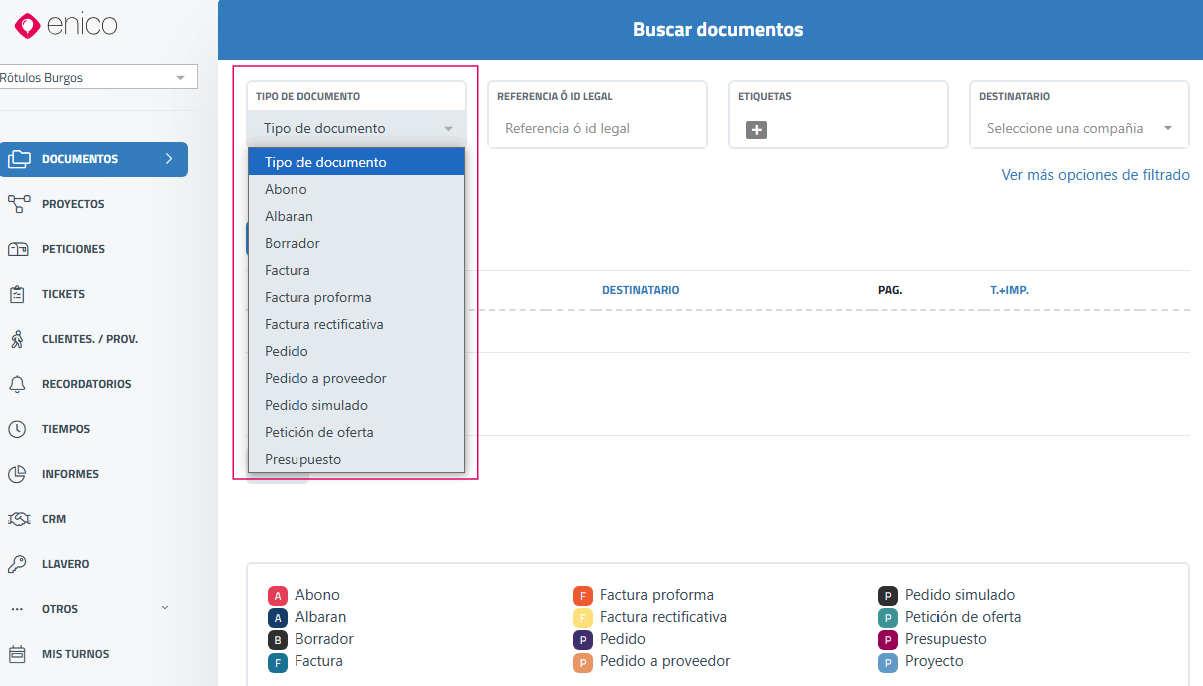Collapse the Tipo de documento dropdown

(x=356, y=128)
